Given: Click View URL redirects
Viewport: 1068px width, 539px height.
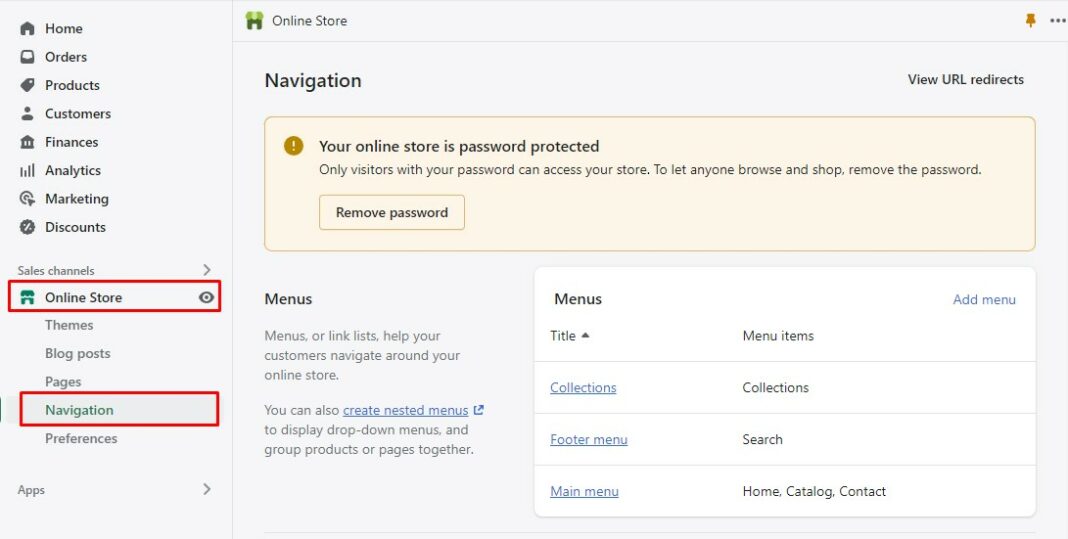Looking at the screenshot, I should tap(965, 80).
